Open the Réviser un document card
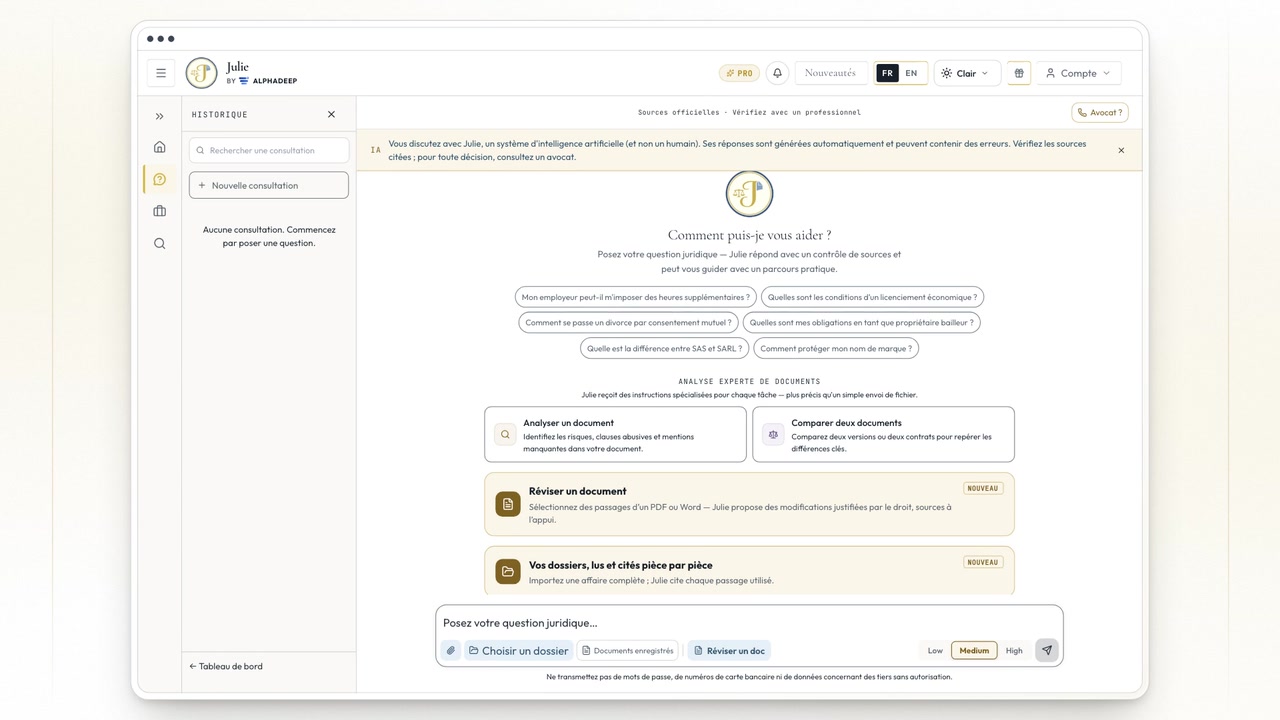The image size is (1280, 720). click(749, 504)
